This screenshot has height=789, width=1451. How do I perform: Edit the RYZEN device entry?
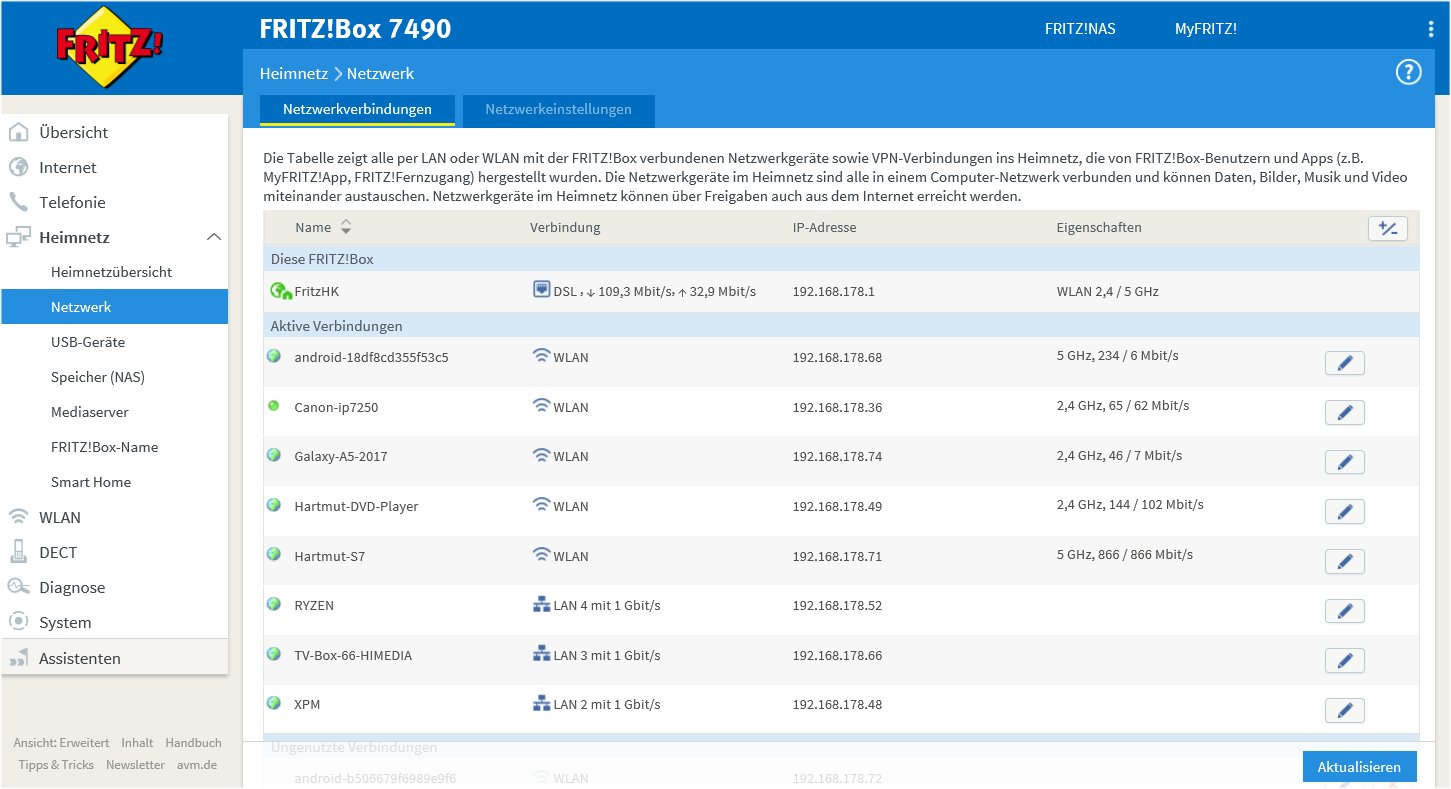tap(1344, 611)
